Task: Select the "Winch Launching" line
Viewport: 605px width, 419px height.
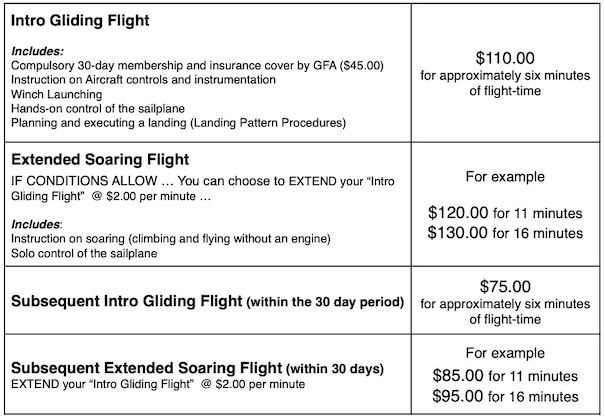Action: tap(48, 95)
